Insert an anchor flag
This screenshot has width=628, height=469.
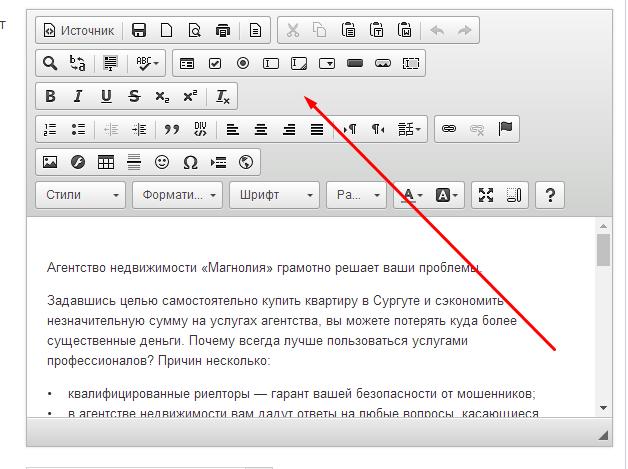tap(505, 129)
